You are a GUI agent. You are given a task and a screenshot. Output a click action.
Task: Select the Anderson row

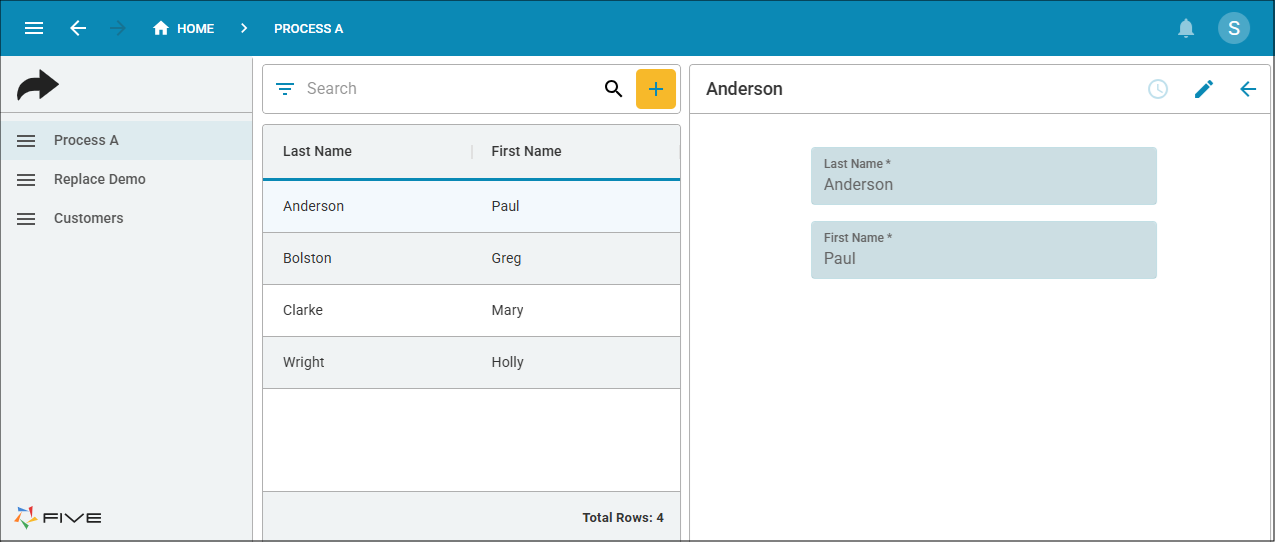click(x=471, y=206)
